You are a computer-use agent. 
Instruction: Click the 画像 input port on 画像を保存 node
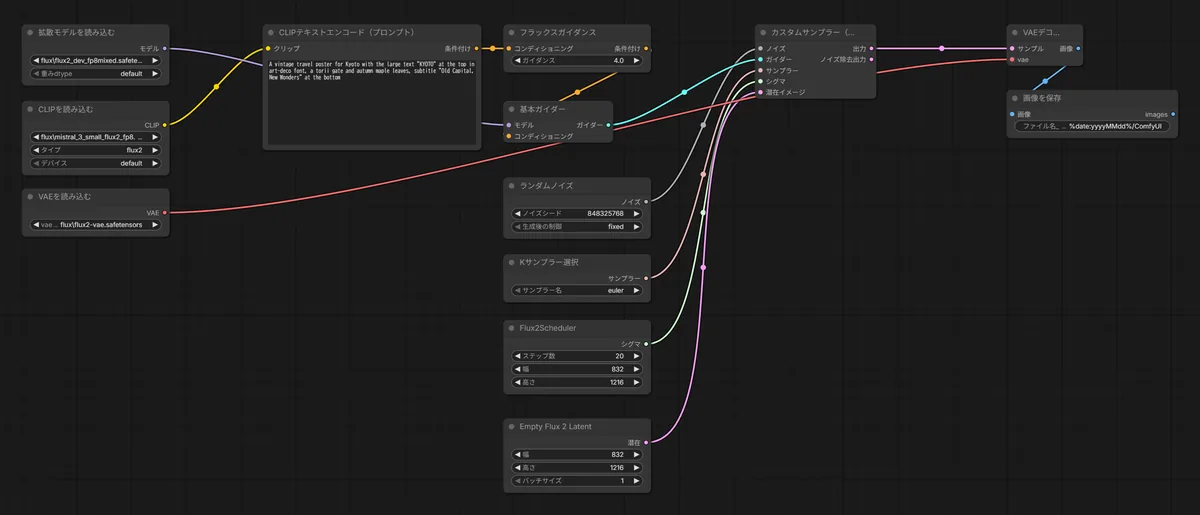pos(1012,114)
